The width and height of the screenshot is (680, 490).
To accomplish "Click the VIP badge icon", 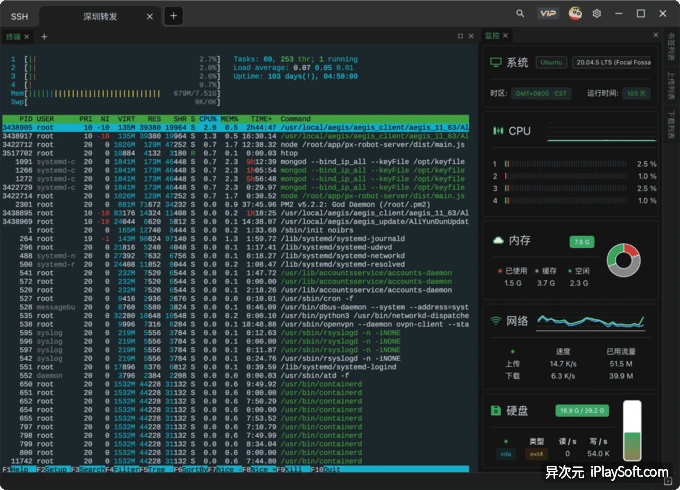I will [x=548, y=13].
